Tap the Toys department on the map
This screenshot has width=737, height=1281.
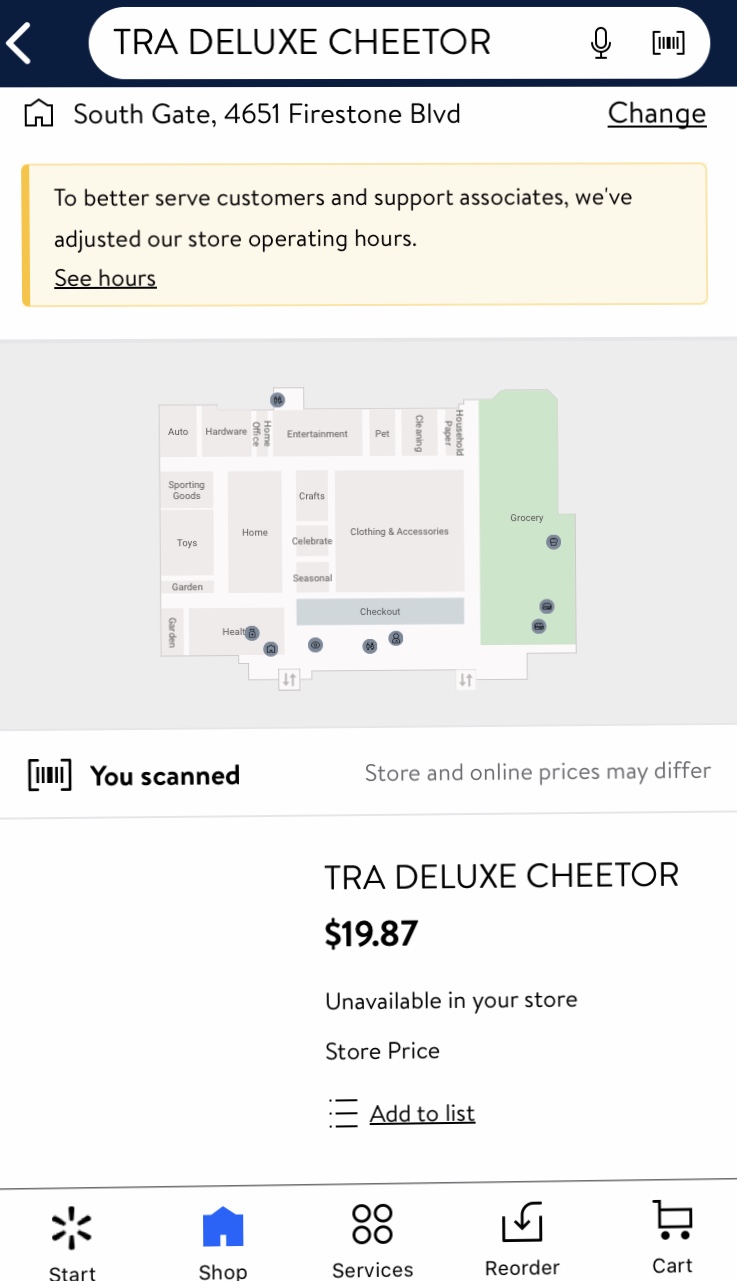[x=187, y=543]
